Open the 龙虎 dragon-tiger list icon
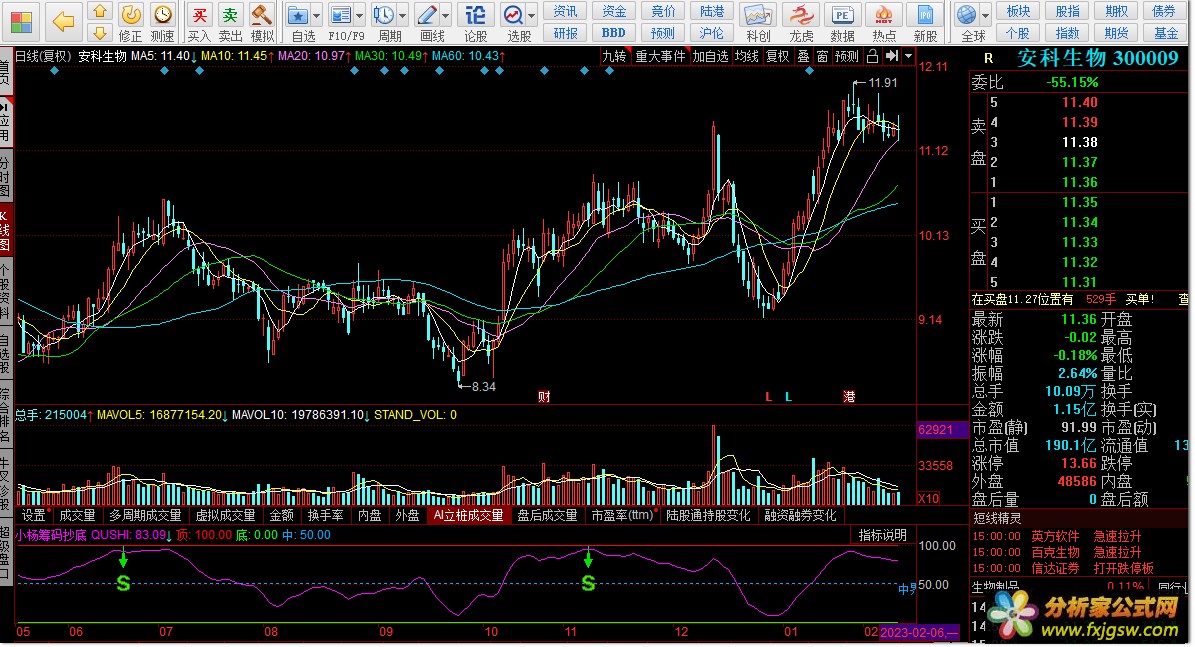This screenshot has height=647, width=1195. click(801, 22)
